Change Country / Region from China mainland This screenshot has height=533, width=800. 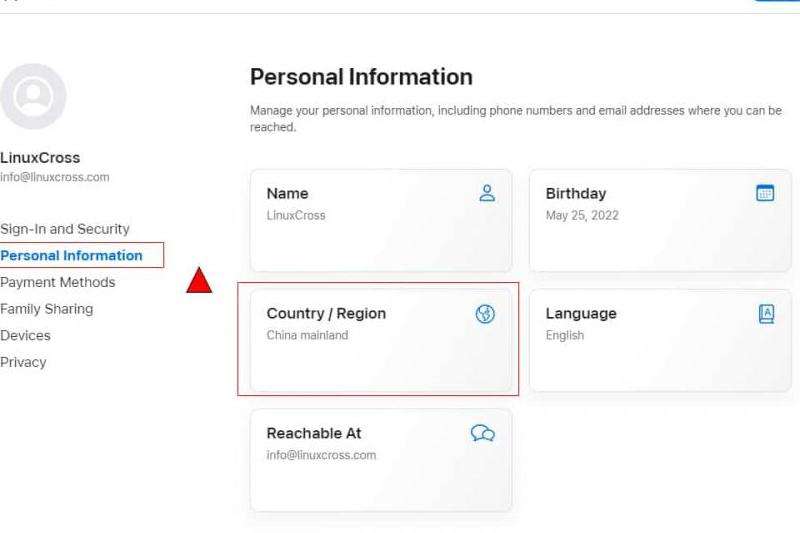380,340
